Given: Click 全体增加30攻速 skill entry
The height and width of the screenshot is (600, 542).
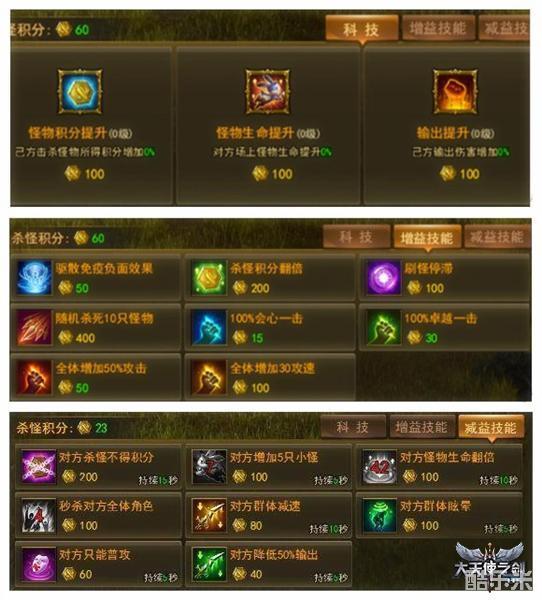Looking at the screenshot, I should pyautogui.click(x=270, y=377).
